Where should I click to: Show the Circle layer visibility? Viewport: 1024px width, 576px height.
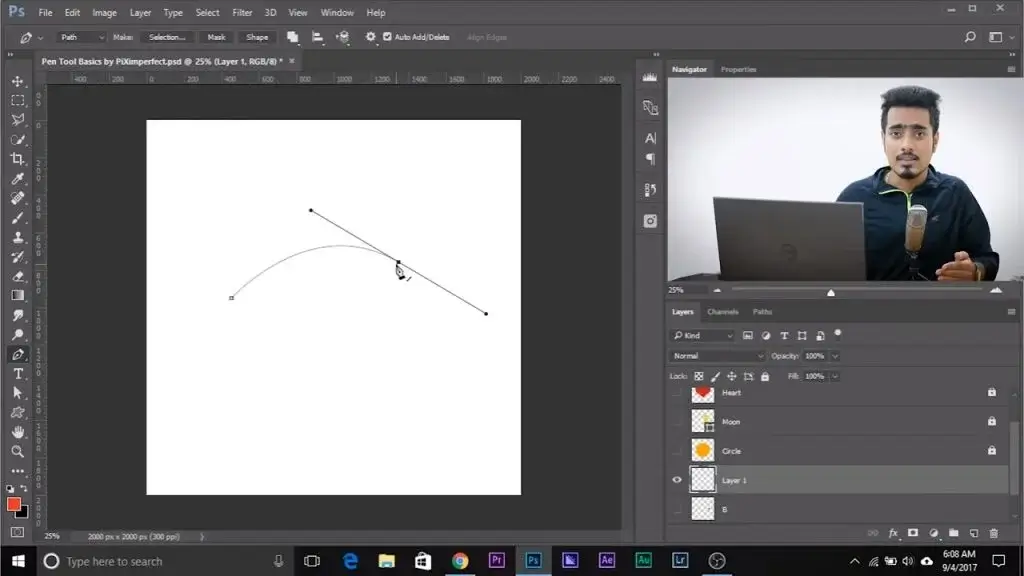pyautogui.click(x=677, y=451)
